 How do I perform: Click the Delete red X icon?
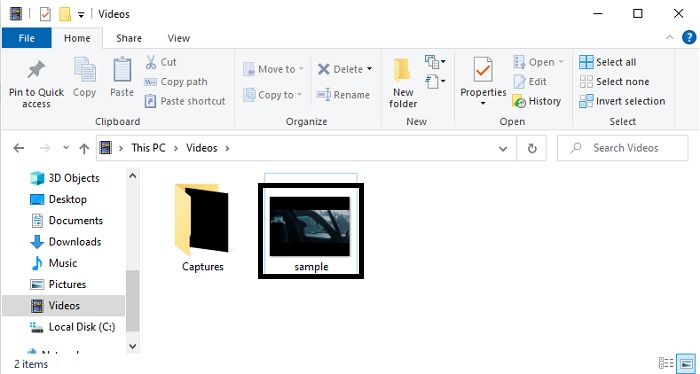coord(324,69)
